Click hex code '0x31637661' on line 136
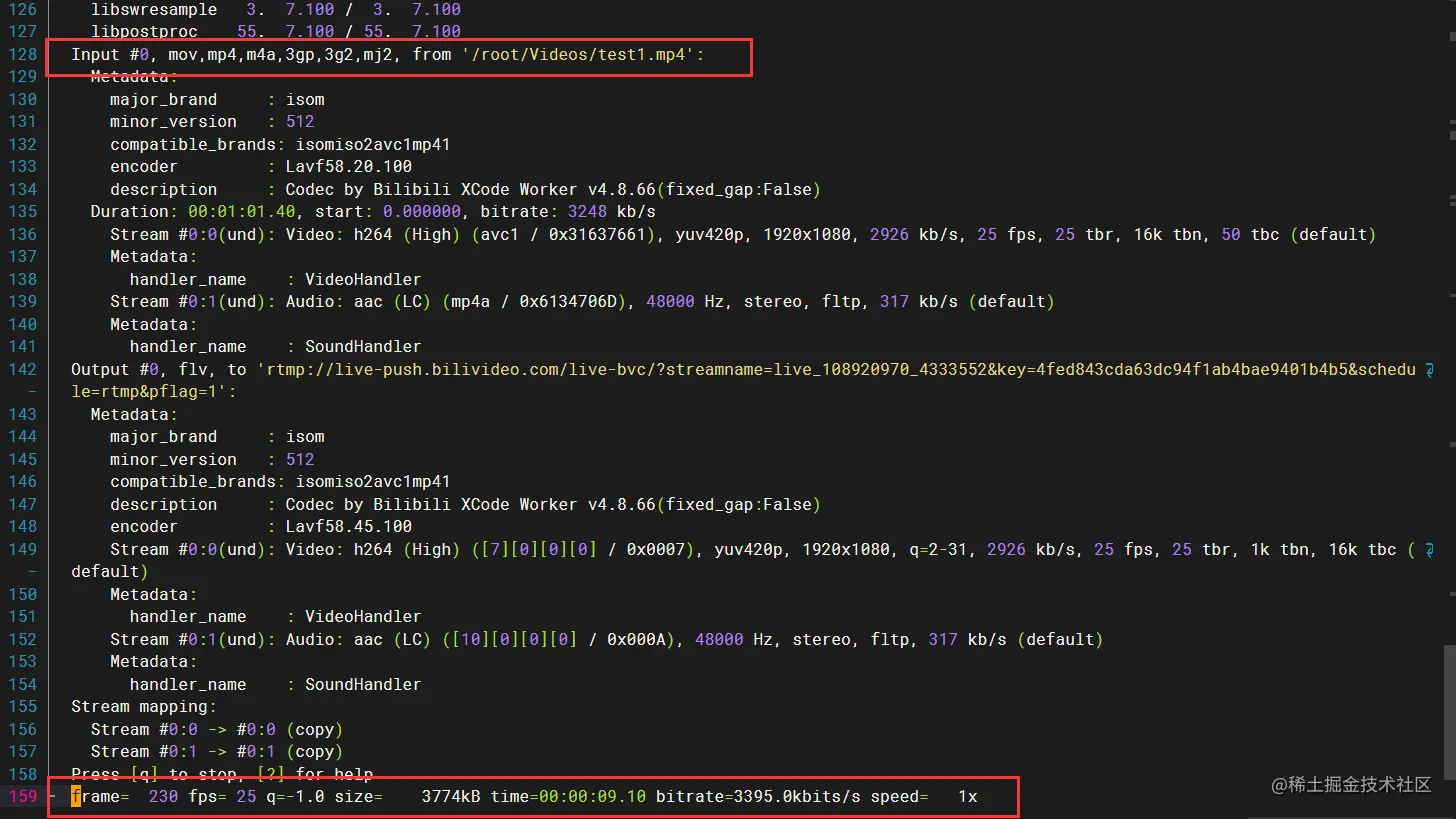Image resolution: width=1456 pixels, height=819 pixels. pyautogui.click(x=597, y=234)
